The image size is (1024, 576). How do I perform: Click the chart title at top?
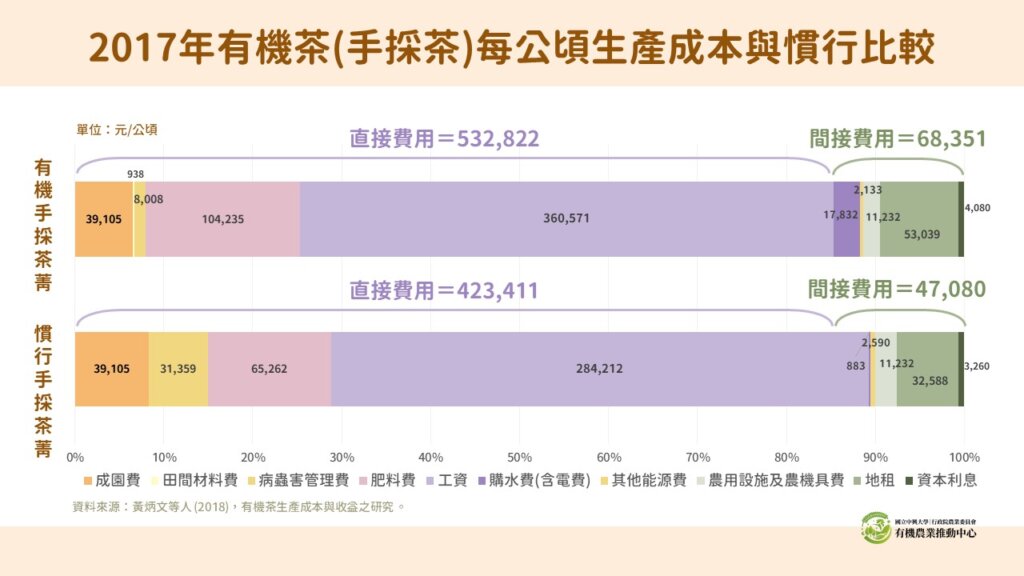click(512, 44)
